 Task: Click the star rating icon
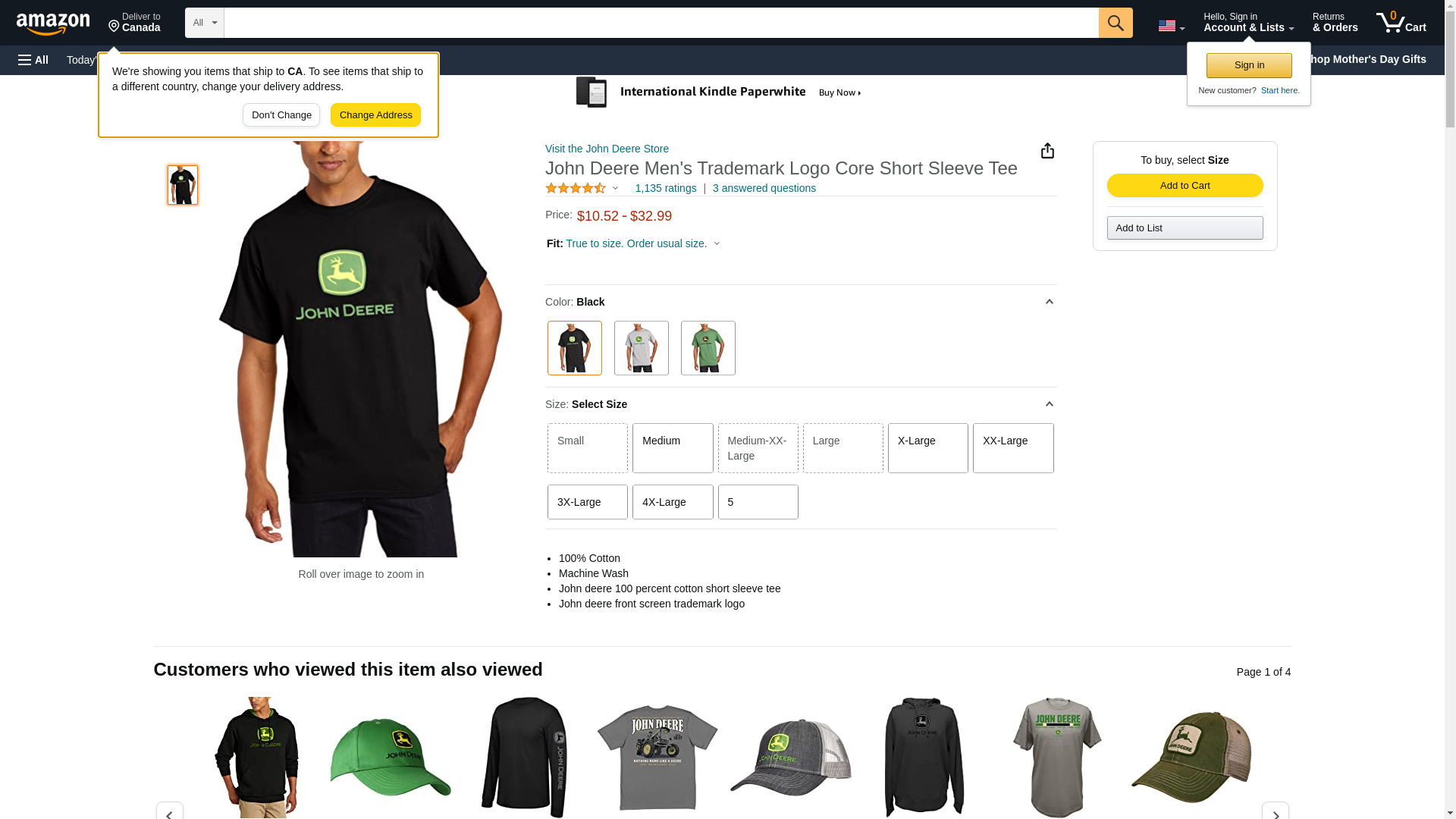pos(576,188)
